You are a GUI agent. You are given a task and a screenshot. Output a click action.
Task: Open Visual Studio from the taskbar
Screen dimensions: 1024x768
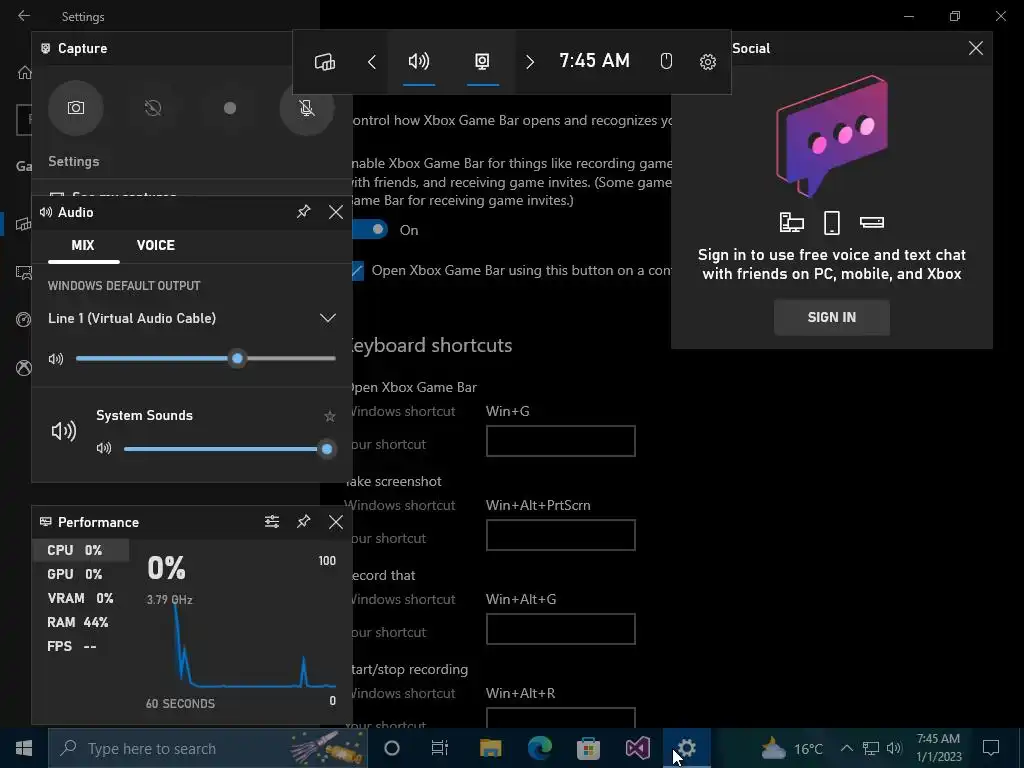[x=637, y=748]
